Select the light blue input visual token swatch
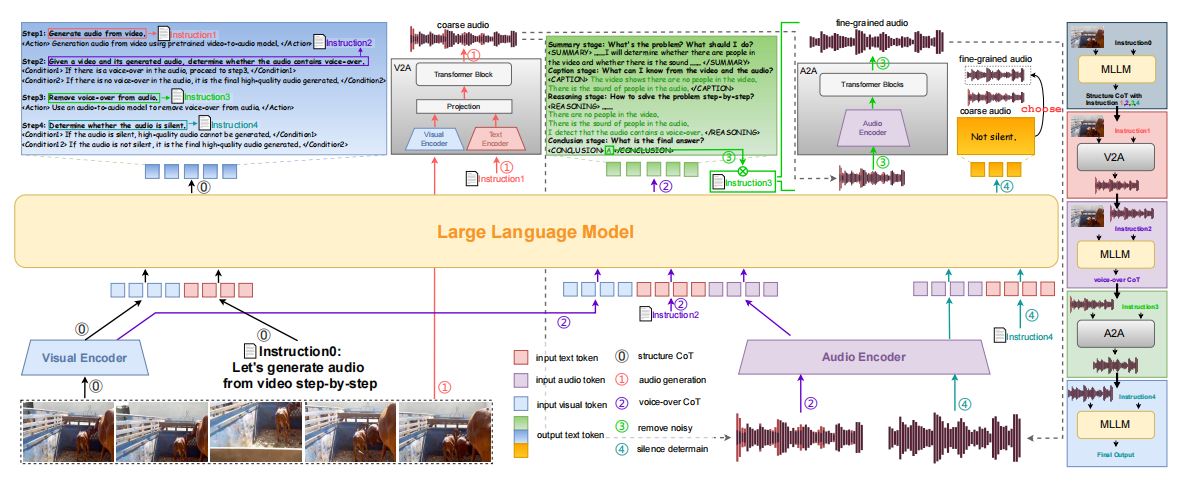This screenshot has height=483, width=1184. pos(521,405)
